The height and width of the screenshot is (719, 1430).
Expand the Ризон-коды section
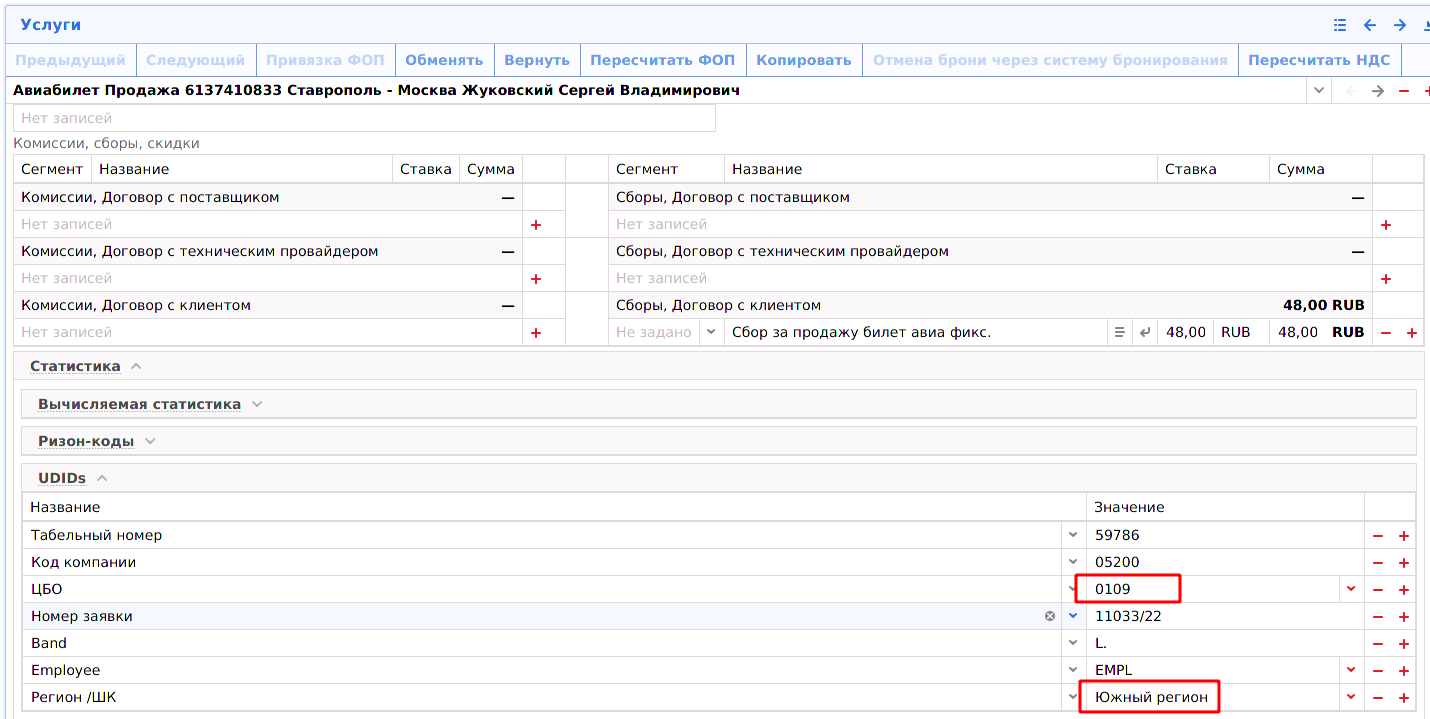(x=150, y=441)
